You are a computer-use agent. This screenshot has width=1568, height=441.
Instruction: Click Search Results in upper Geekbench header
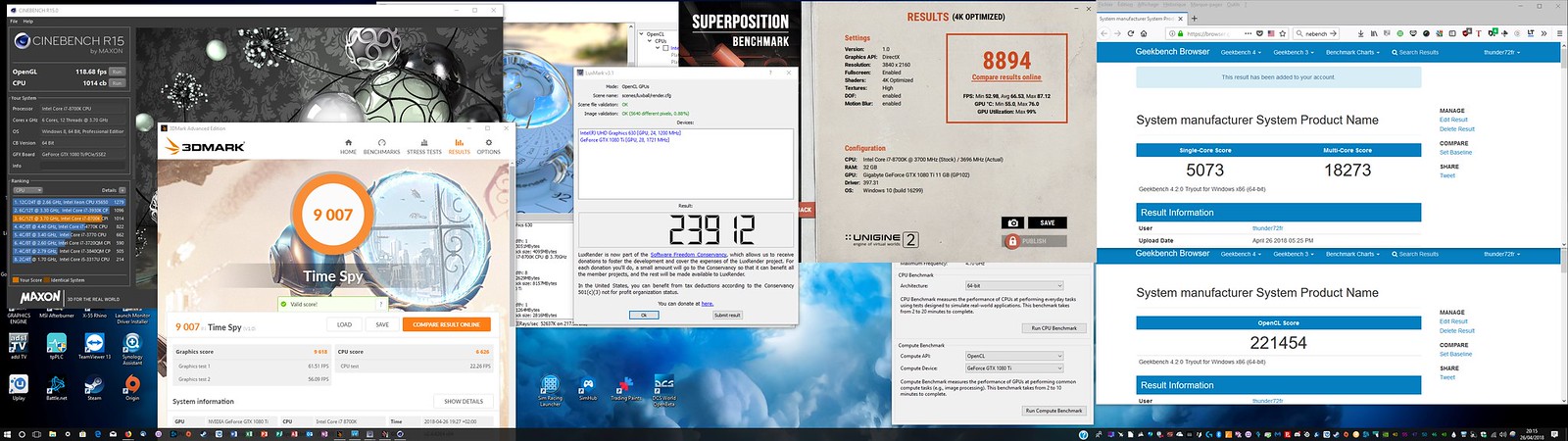tap(1415, 52)
